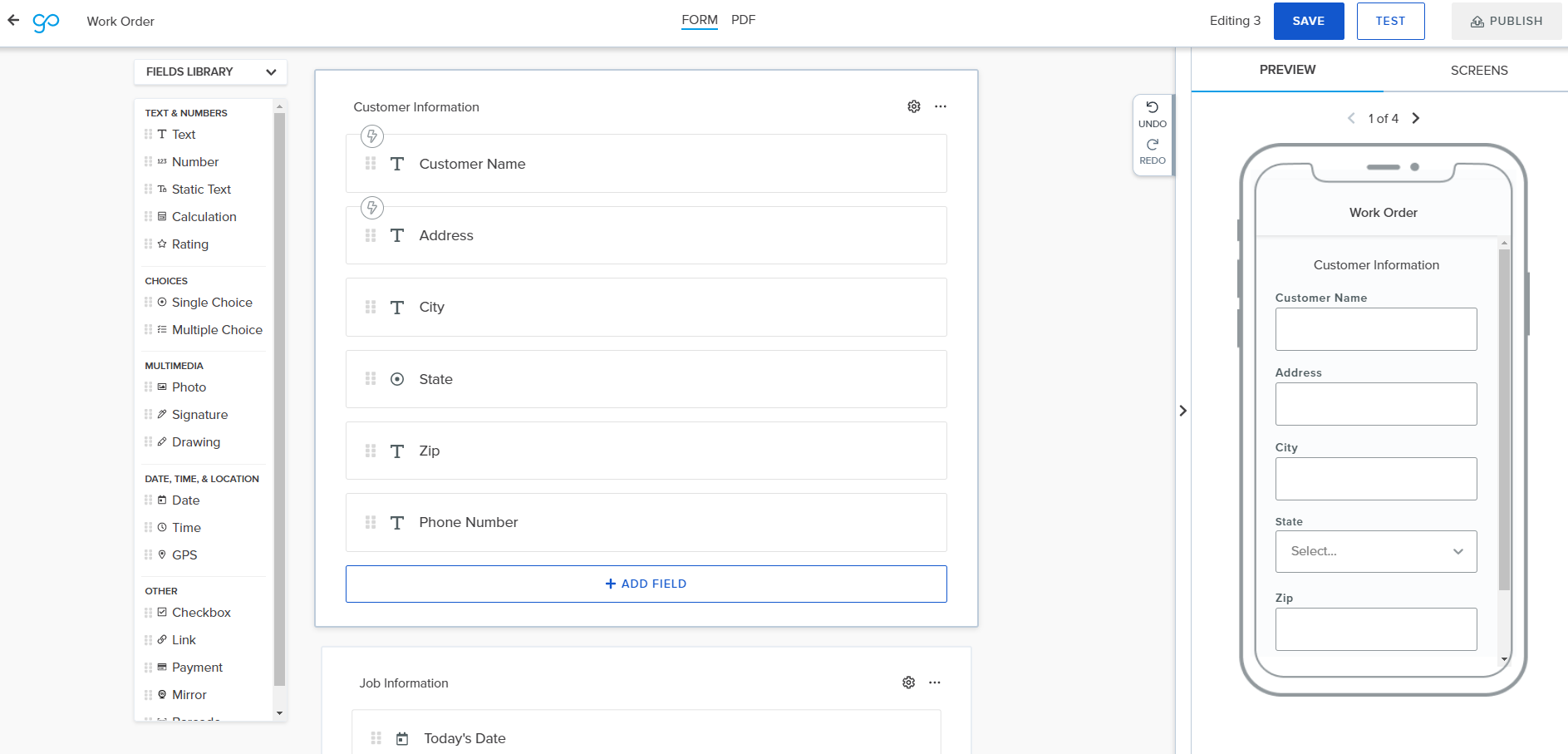
Task: Click the TEST button
Action: click(x=1390, y=22)
